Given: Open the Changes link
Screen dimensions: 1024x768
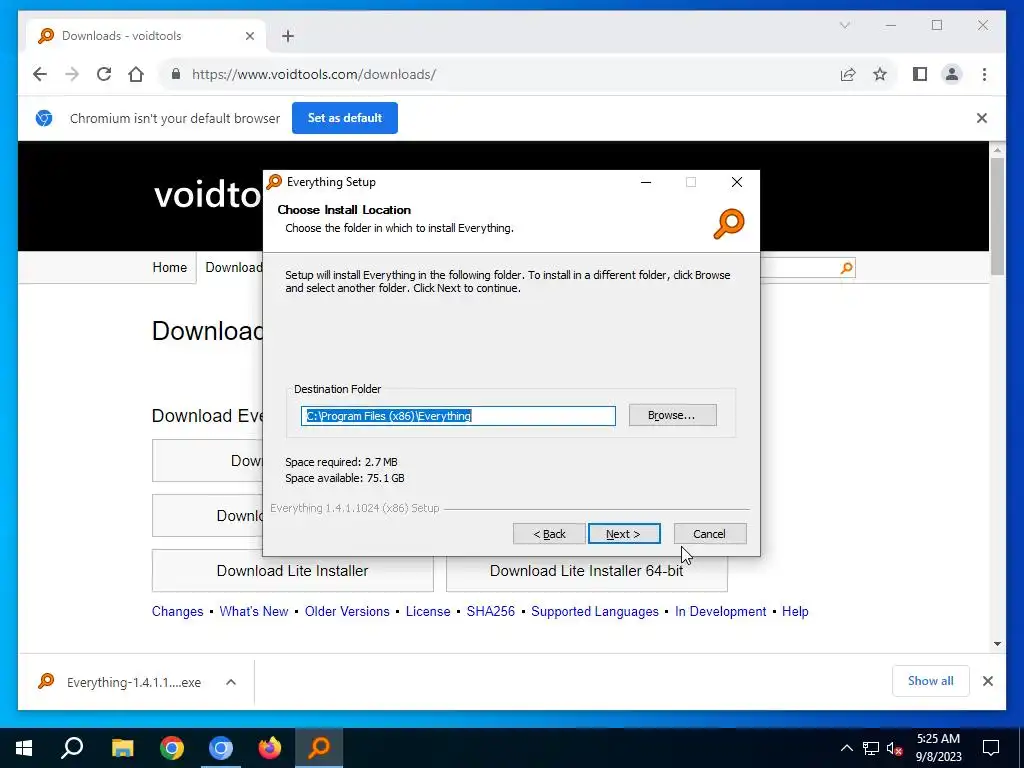Looking at the screenshot, I should point(178,611).
